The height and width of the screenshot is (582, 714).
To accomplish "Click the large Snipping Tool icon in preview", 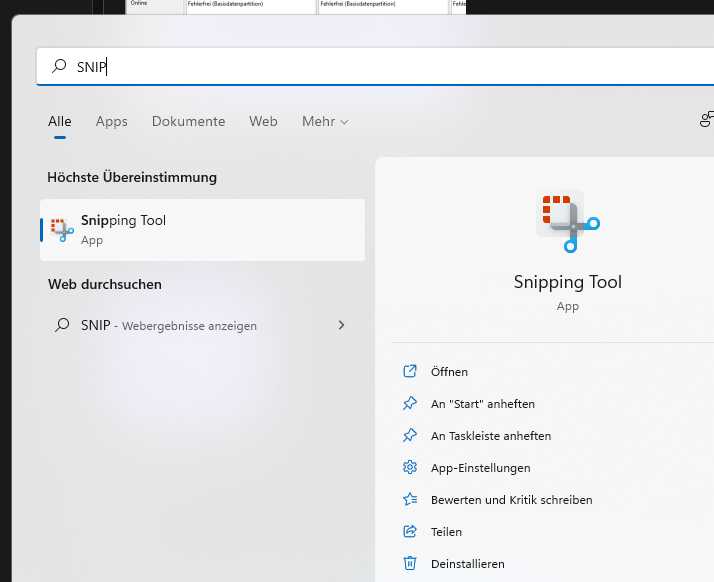I will coord(568,221).
